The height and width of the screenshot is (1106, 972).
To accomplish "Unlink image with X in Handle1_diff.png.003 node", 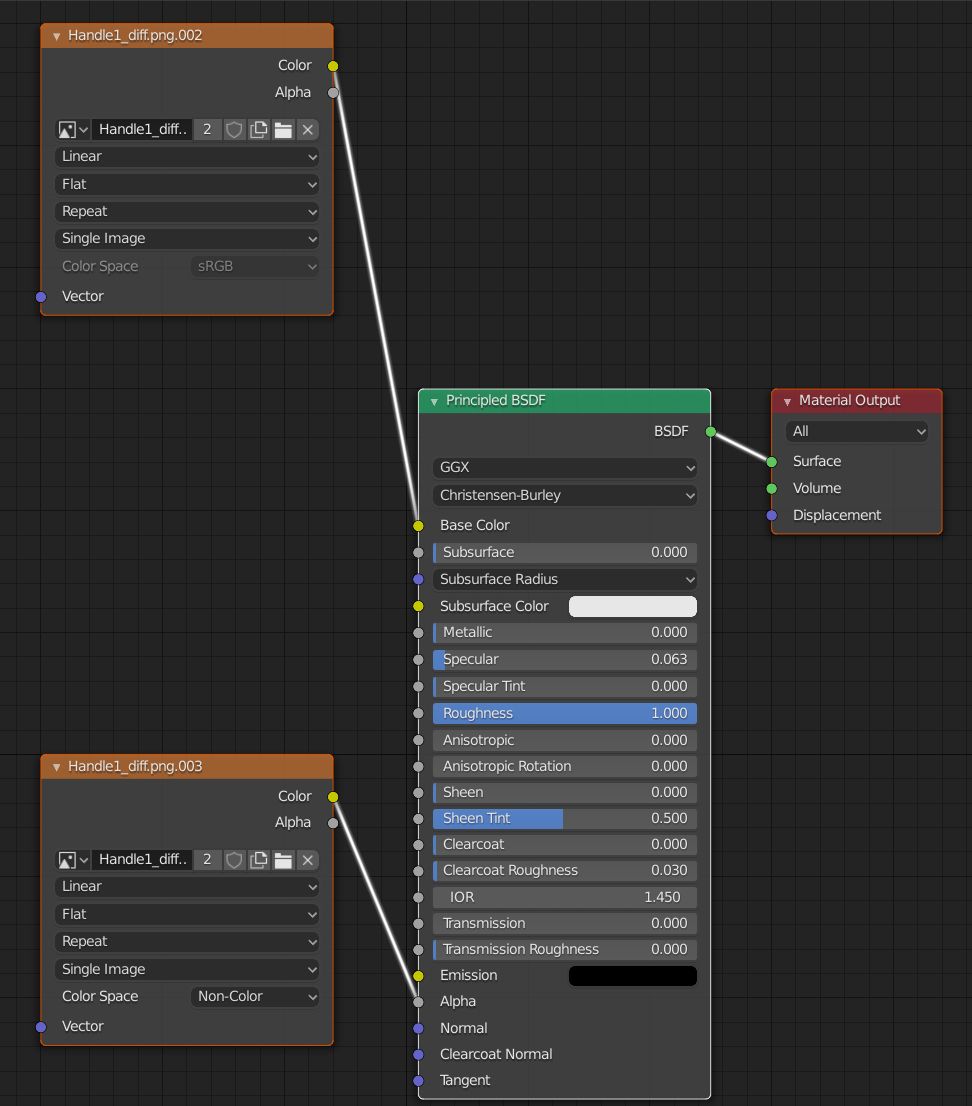I will coord(308,860).
